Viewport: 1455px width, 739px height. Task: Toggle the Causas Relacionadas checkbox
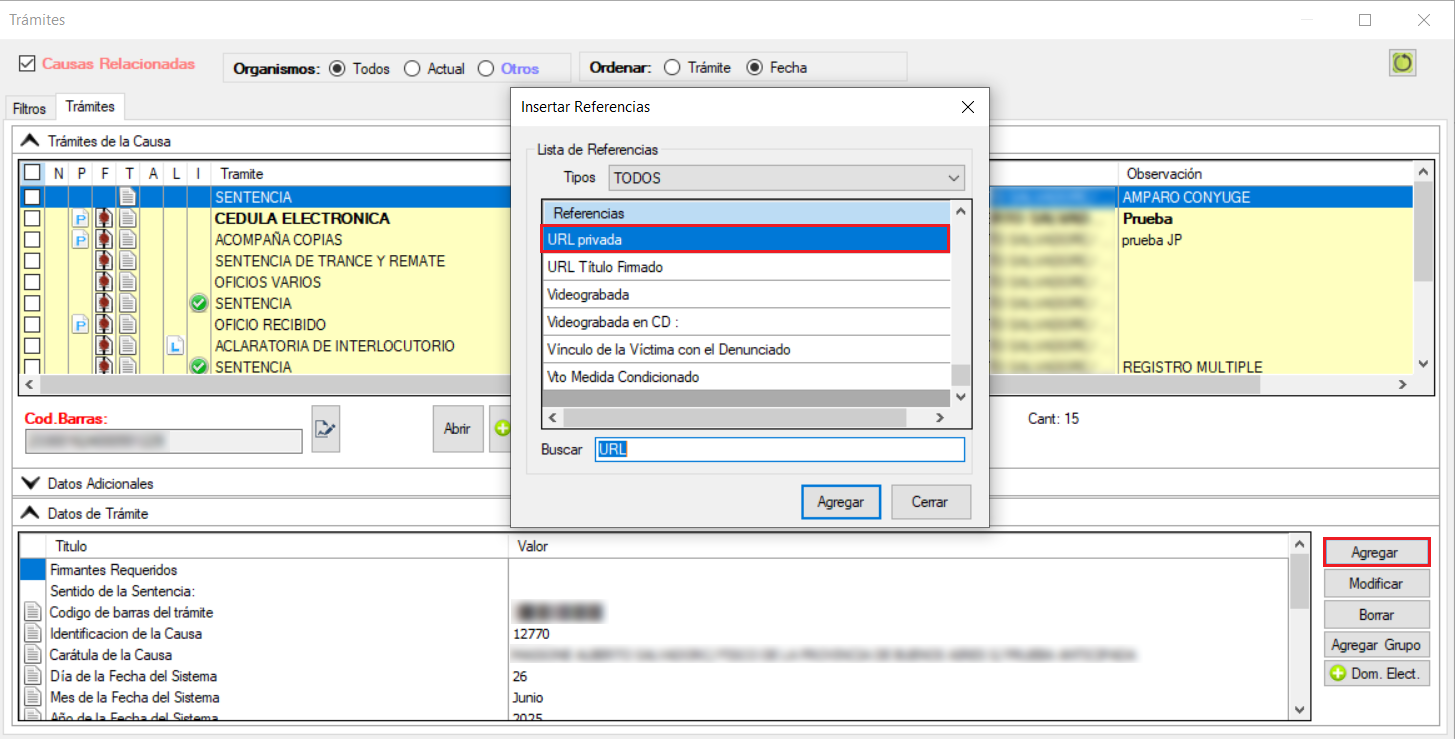tap(27, 64)
